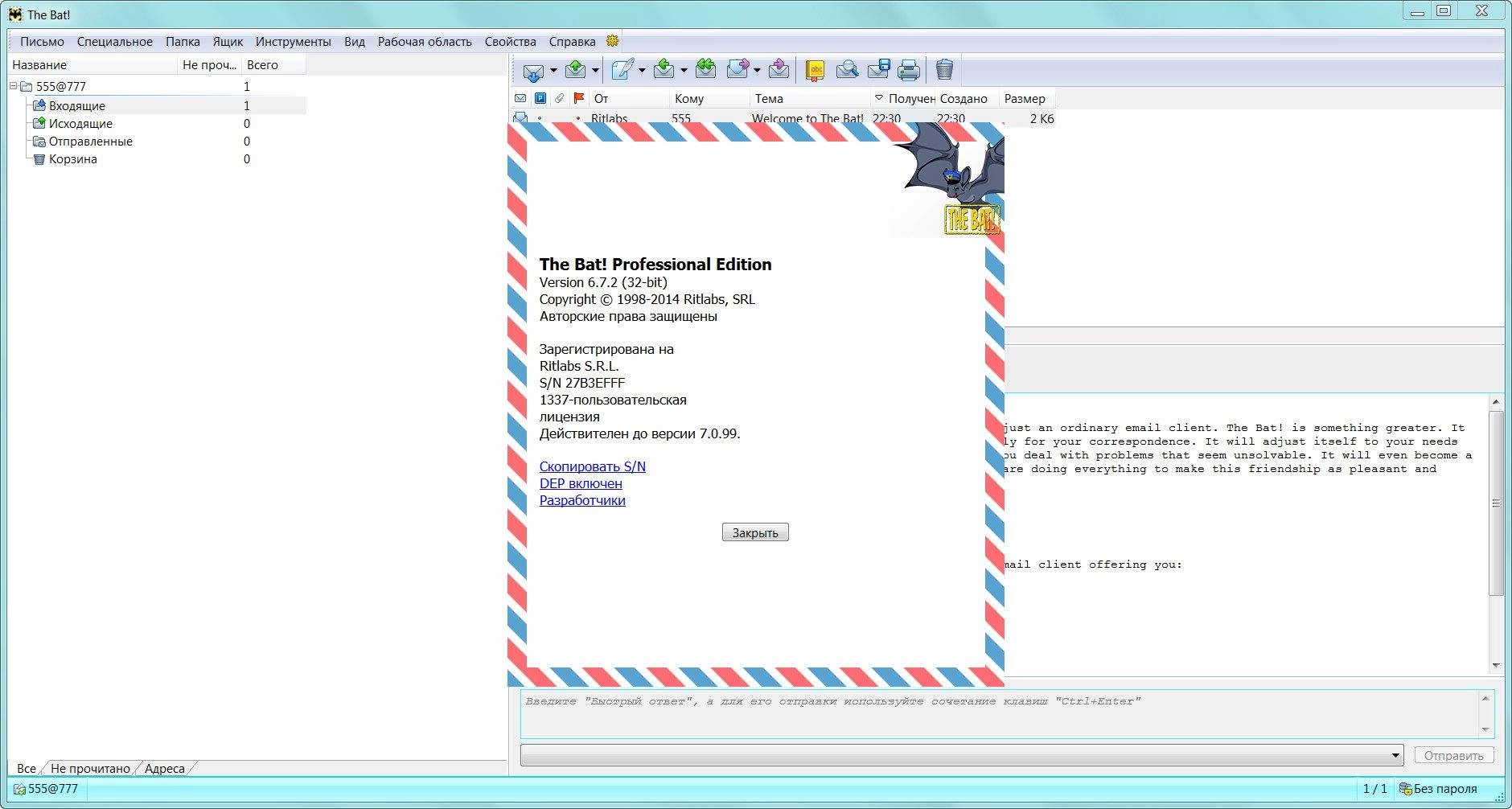Click the message preview vertical scrollbar

[1496, 503]
